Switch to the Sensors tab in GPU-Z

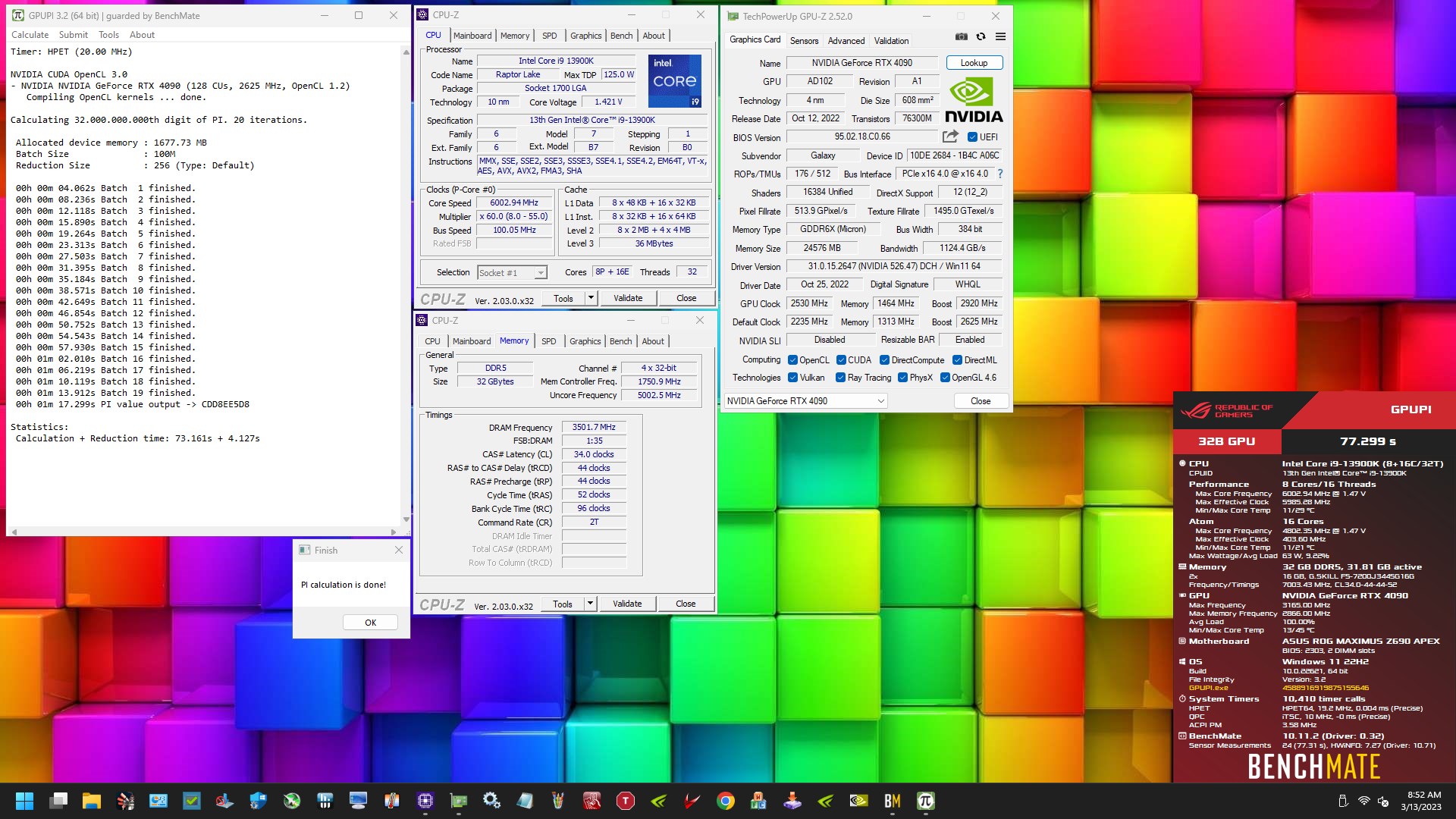[x=804, y=41]
